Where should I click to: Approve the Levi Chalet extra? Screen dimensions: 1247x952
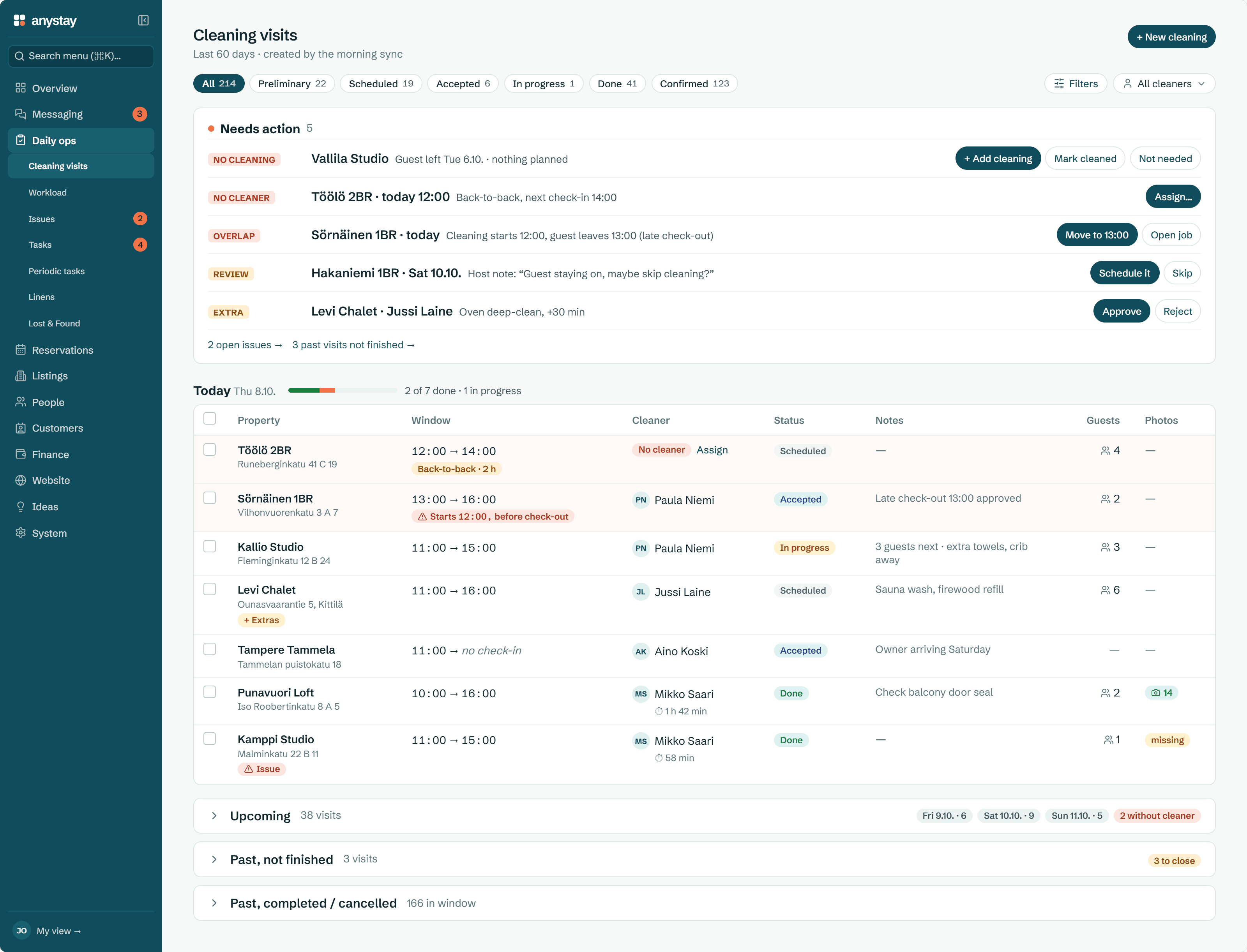(1121, 311)
